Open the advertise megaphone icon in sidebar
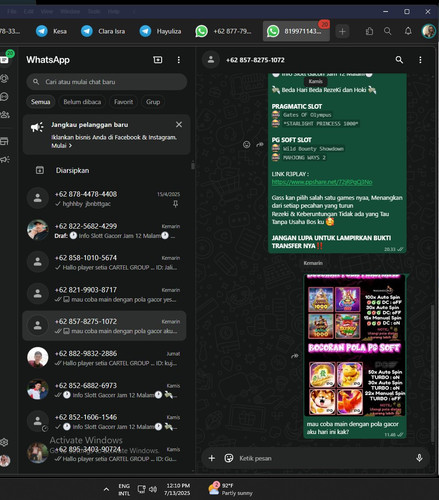Viewport: 439px width, 500px height. 5,159
